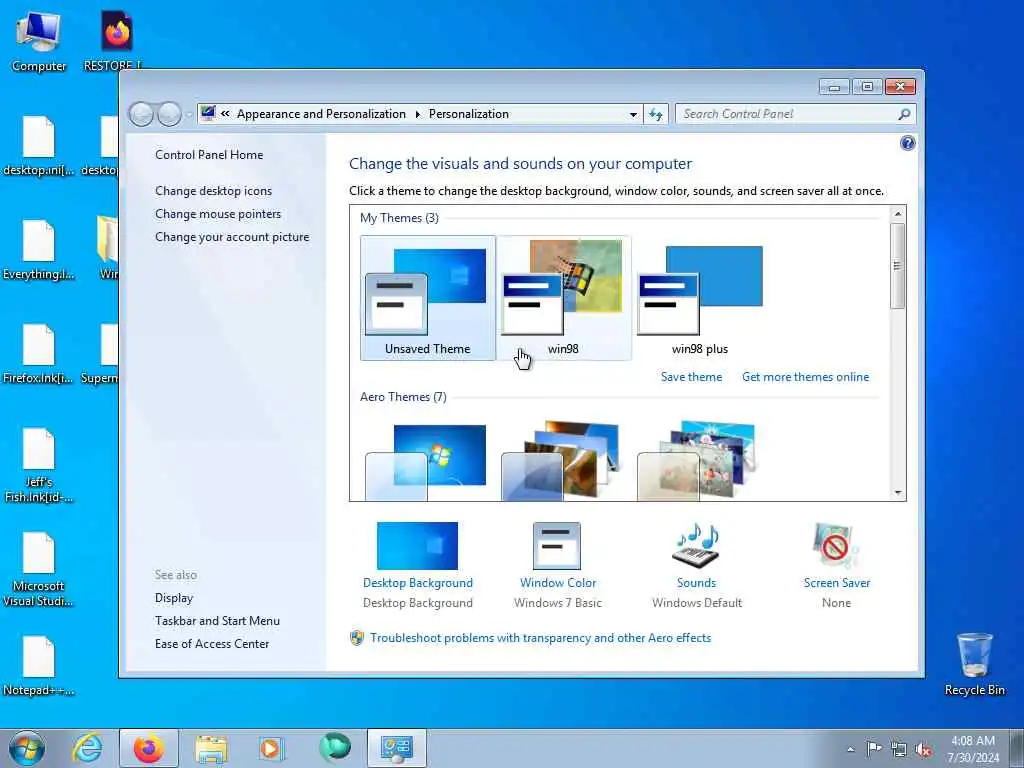Select the Recycle Bin desktop icon

(974, 664)
